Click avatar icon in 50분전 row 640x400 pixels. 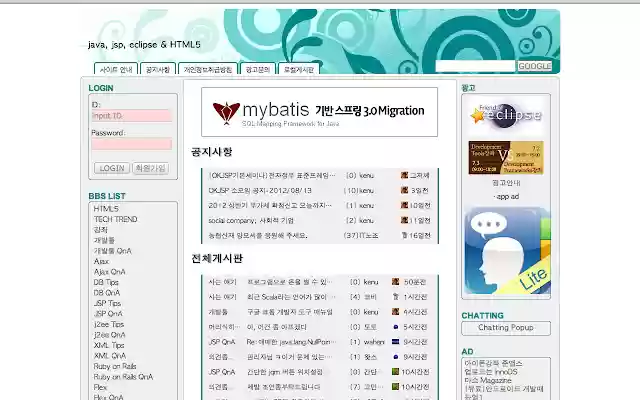pos(396,282)
